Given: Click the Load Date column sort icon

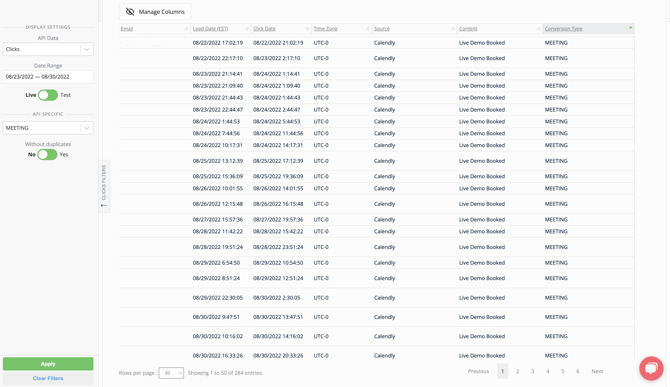Looking at the screenshot, I should coord(247,29).
